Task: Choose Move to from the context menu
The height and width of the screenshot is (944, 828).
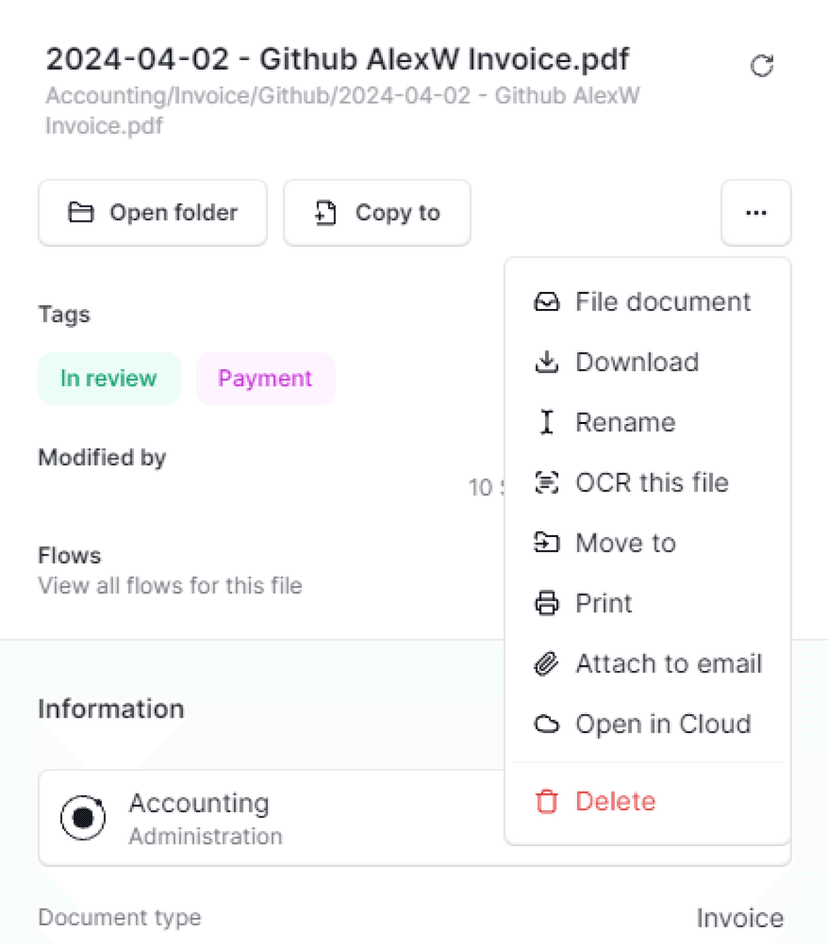Action: coord(625,543)
